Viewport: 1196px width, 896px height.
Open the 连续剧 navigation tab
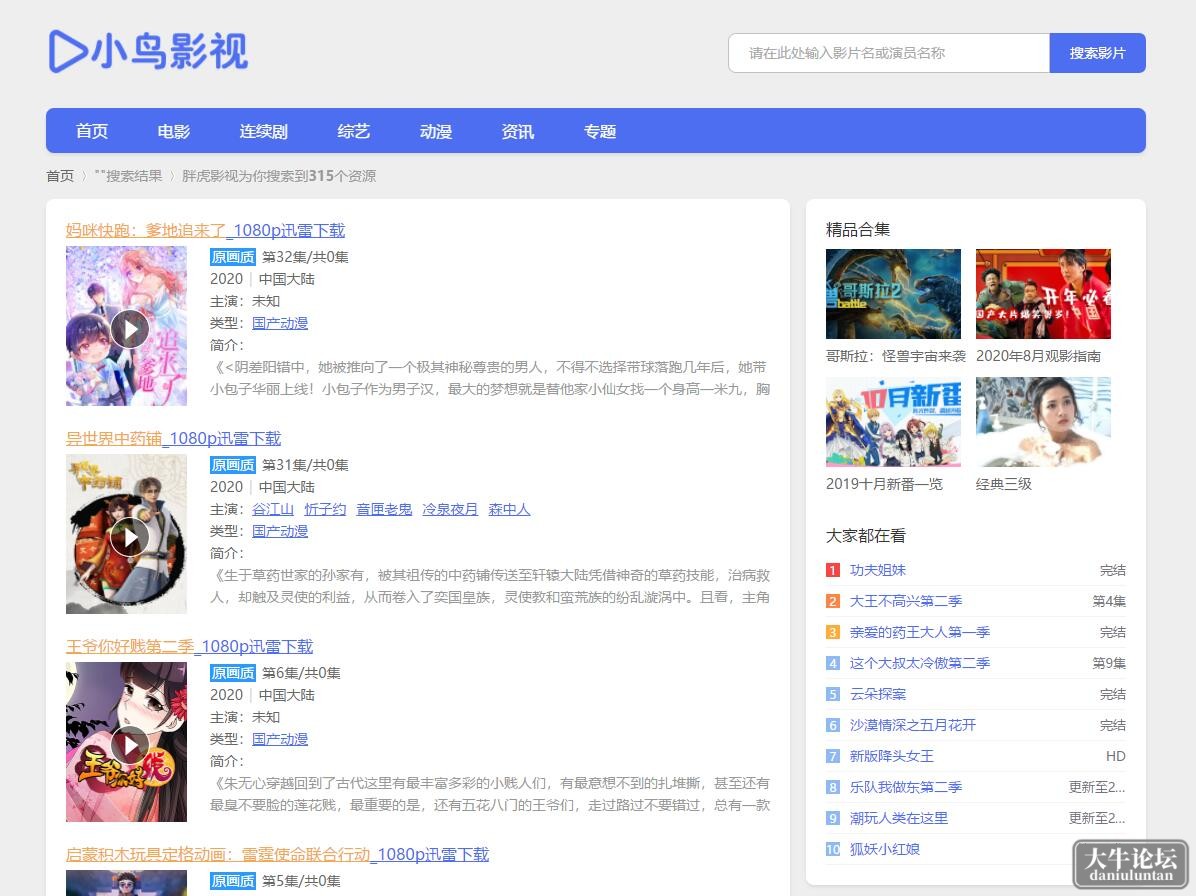(x=264, y=131)
